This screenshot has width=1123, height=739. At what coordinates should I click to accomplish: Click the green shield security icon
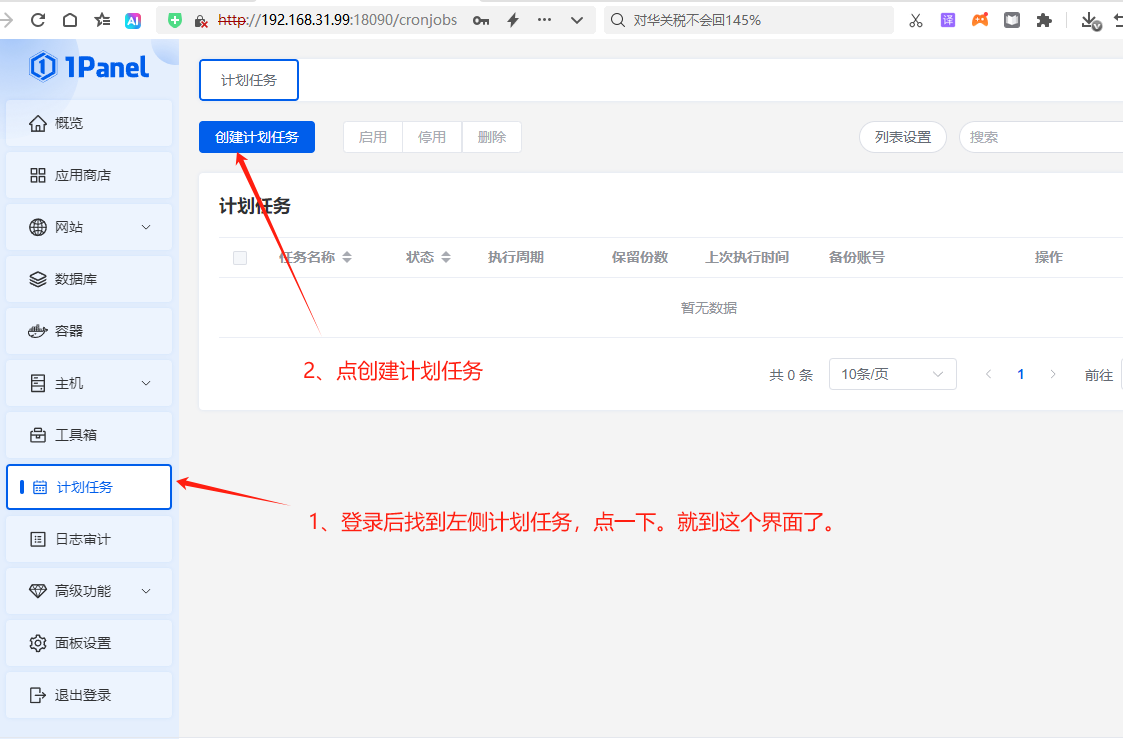pyautogui.click(x=175, y=20)
